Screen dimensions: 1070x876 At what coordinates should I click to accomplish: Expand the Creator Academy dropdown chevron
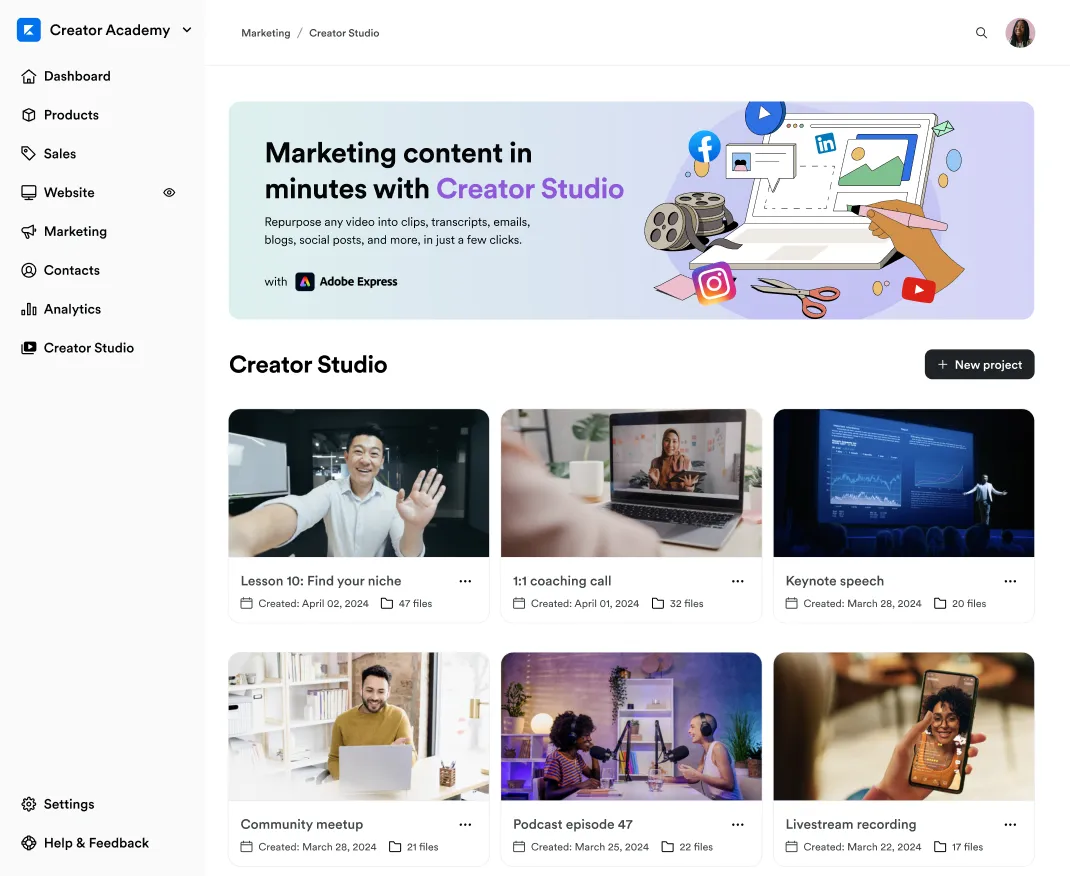point(187,30)
